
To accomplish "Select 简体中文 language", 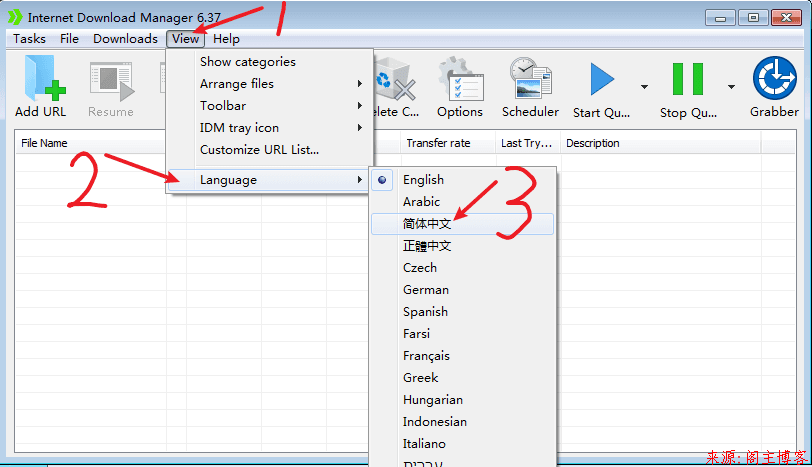I will coord(462,224).
